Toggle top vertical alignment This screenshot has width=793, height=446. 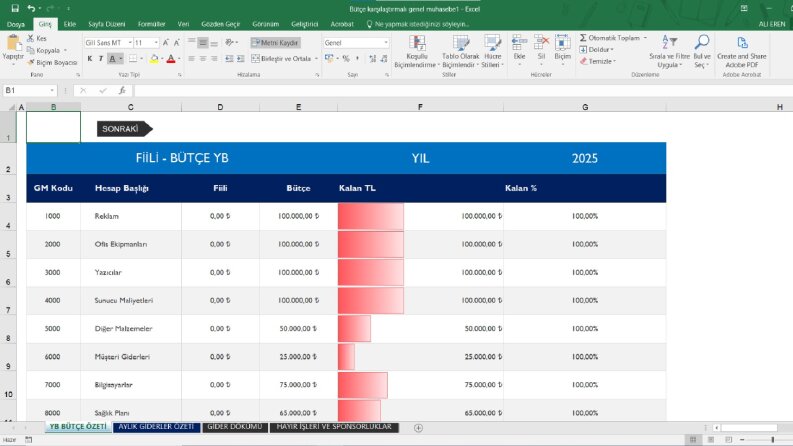click(x=191, y=42)
